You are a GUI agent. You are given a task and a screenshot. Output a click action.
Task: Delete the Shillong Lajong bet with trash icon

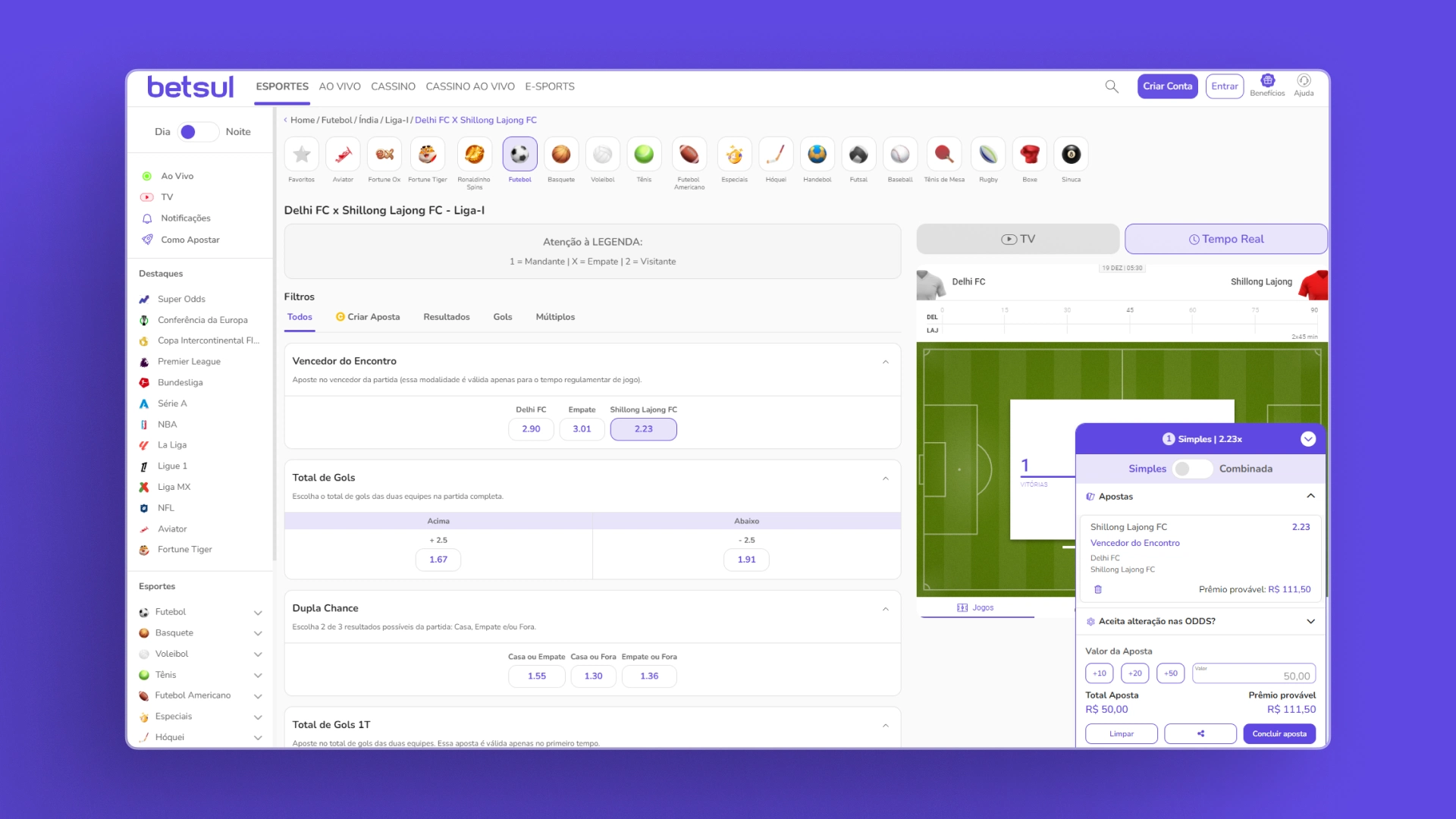[1098, 589]
